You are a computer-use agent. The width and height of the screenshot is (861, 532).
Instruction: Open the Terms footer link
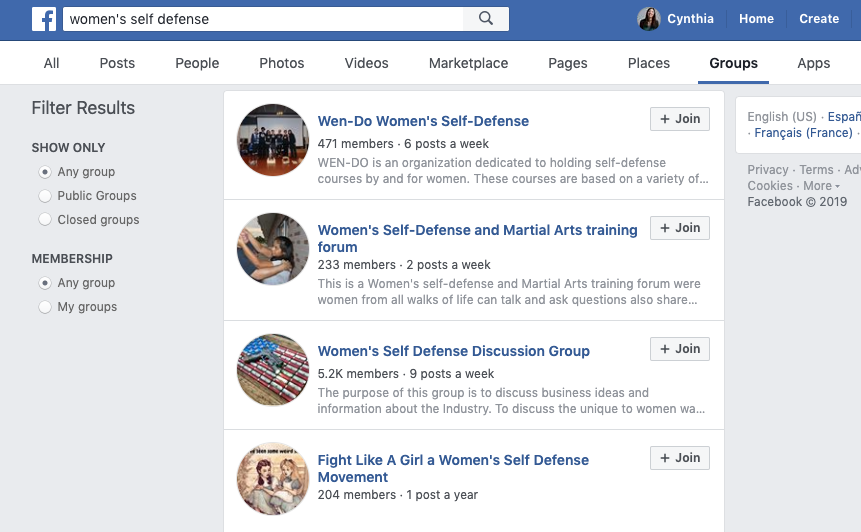coord(816,170)
